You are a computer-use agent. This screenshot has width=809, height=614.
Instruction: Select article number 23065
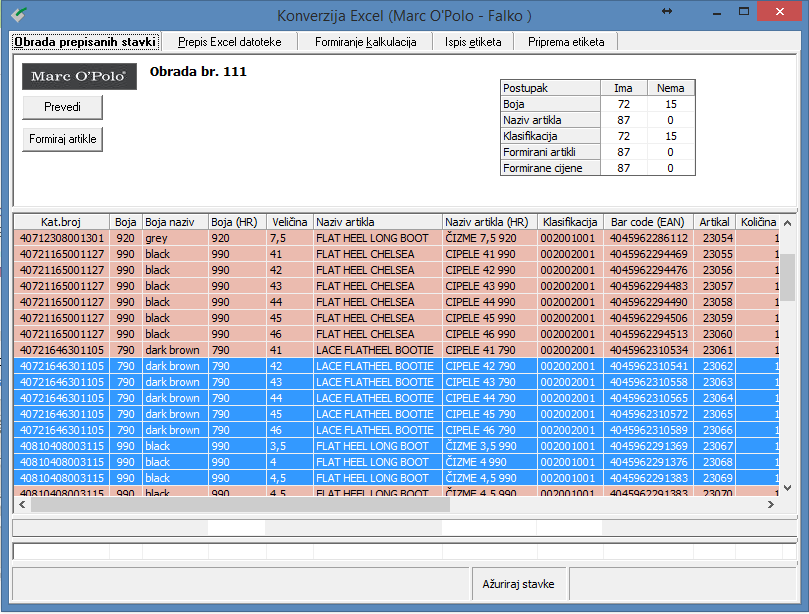[x=715, y=414]
